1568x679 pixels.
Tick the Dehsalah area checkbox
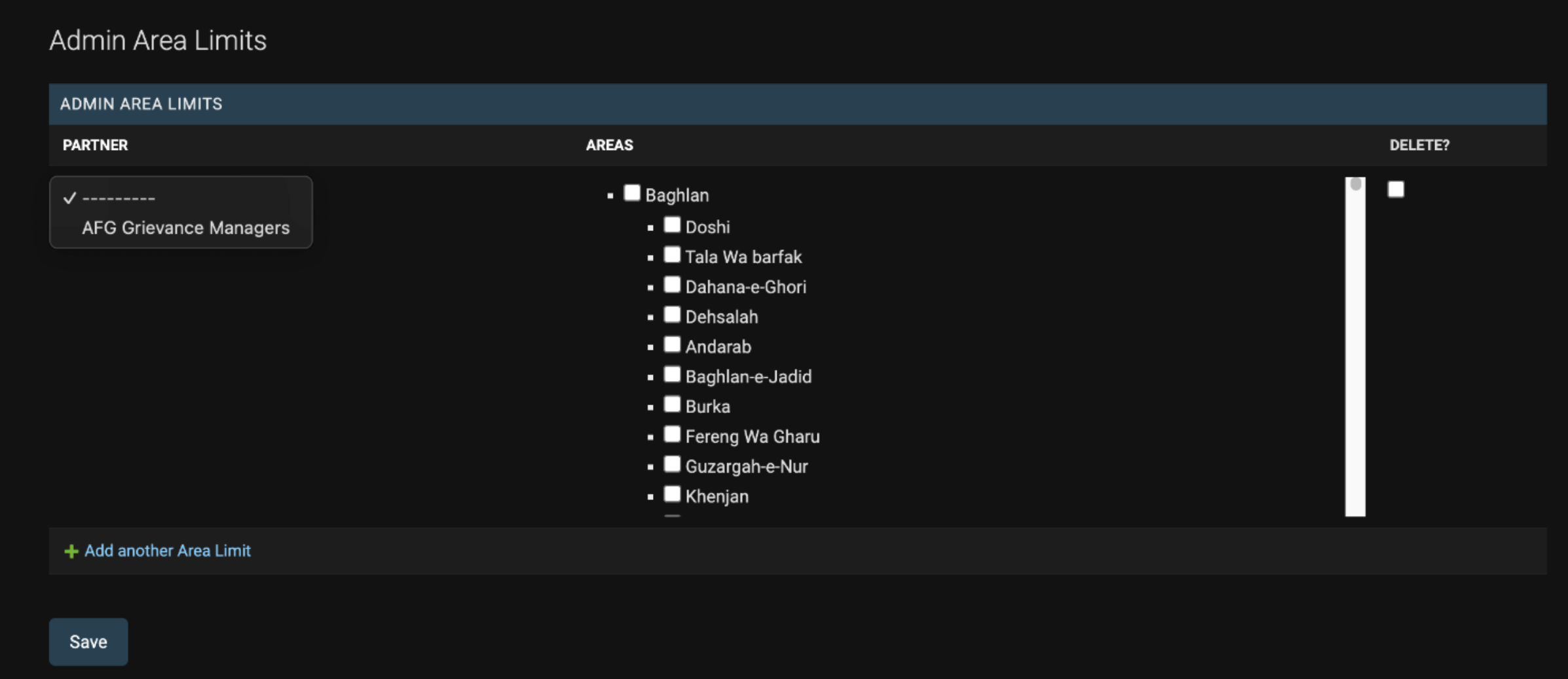click(672, 315)
